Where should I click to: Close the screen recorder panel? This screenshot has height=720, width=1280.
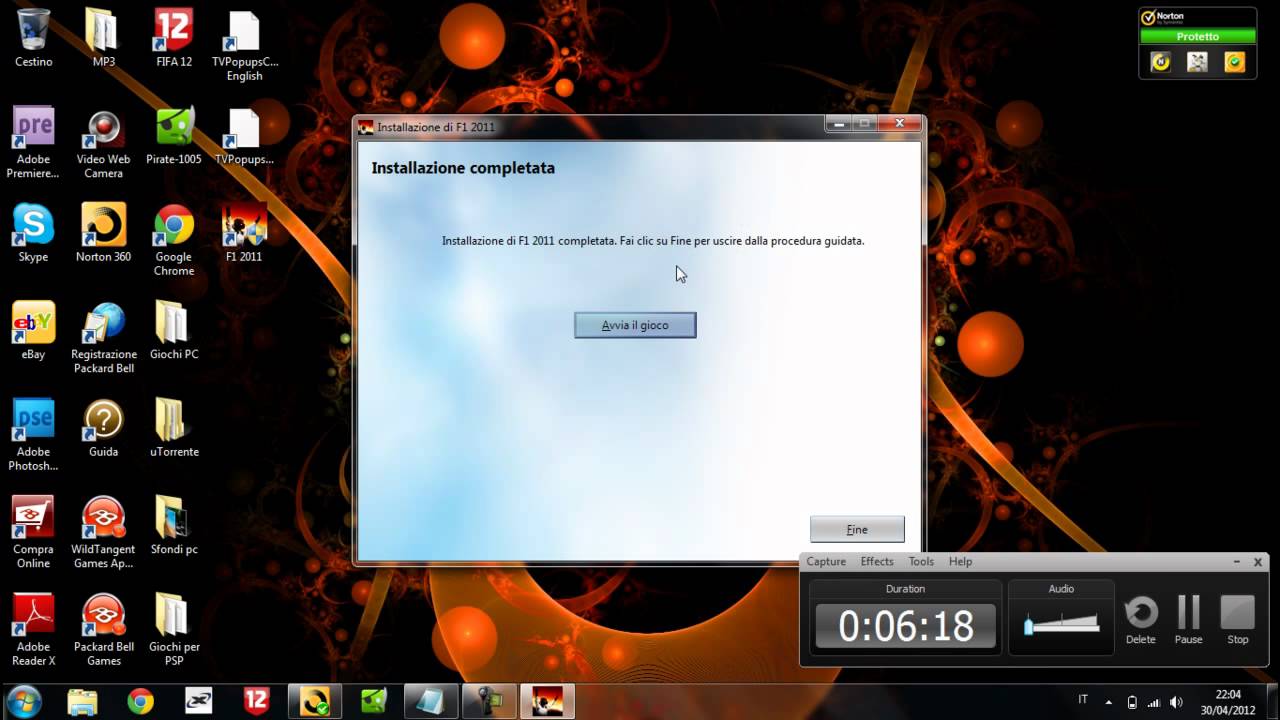point(1259,562)
